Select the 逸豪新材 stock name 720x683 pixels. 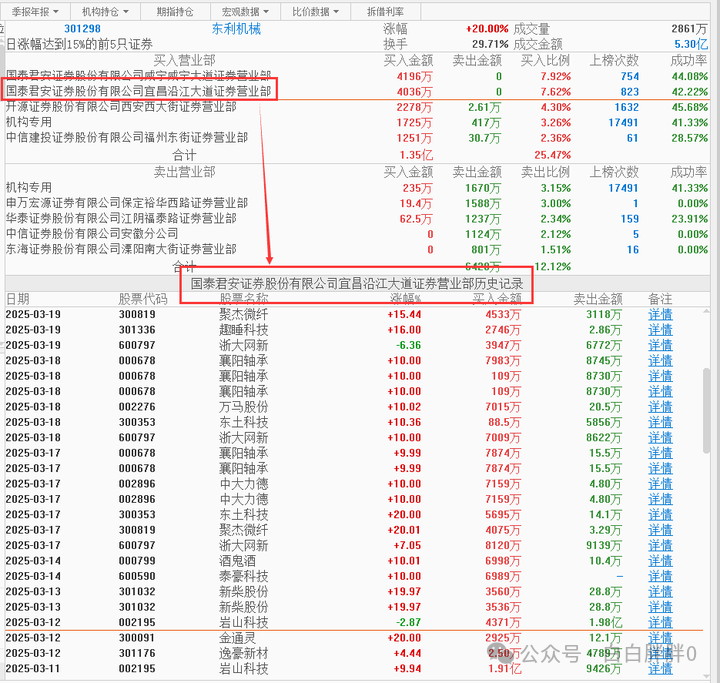[243, 653]
